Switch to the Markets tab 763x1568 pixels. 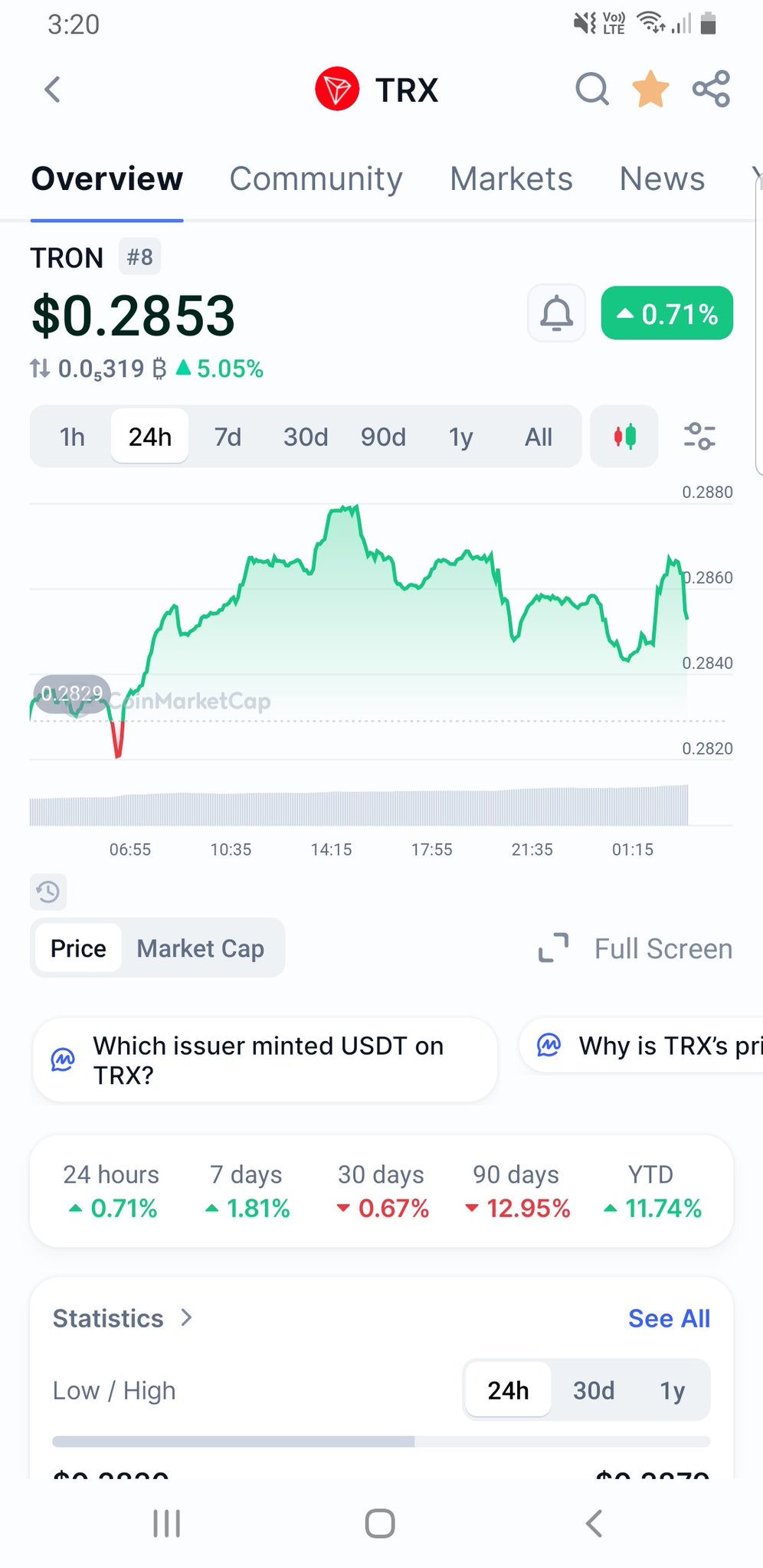tap(511, 179)
